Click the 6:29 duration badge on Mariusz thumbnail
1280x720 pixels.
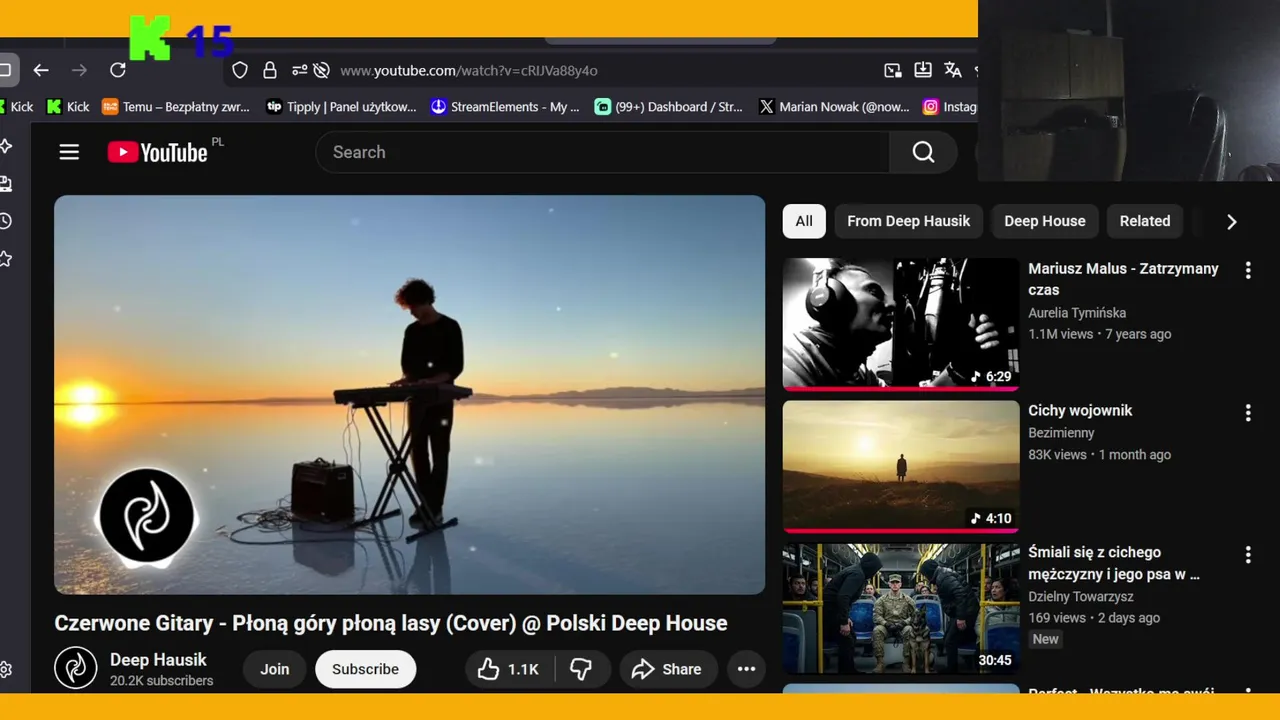coord(991,377)
